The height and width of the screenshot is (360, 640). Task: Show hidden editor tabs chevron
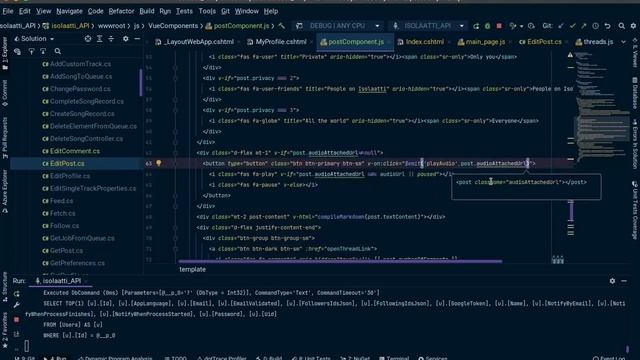click(623, 42)
